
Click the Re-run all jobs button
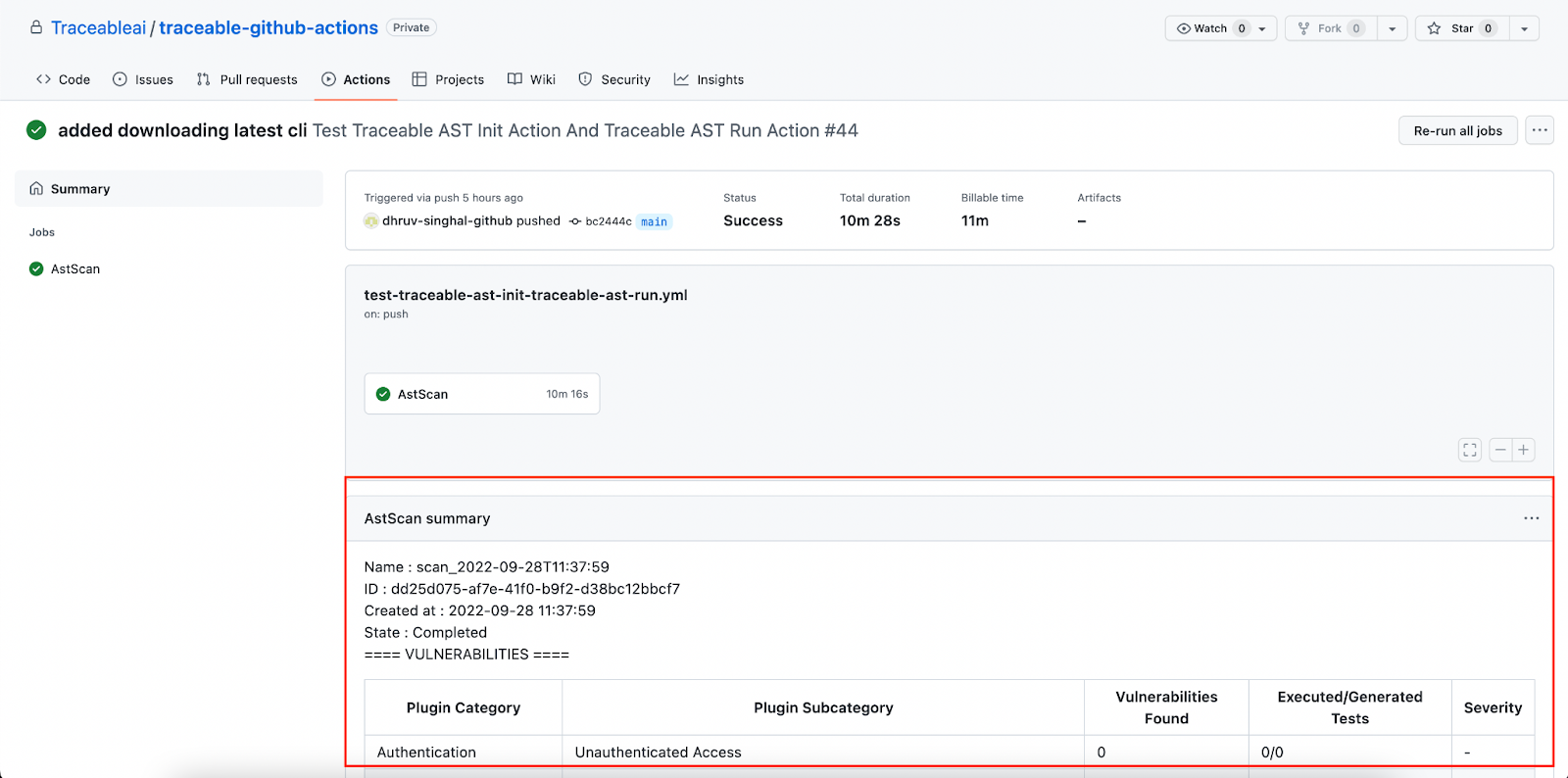[x=1457, y=130]
